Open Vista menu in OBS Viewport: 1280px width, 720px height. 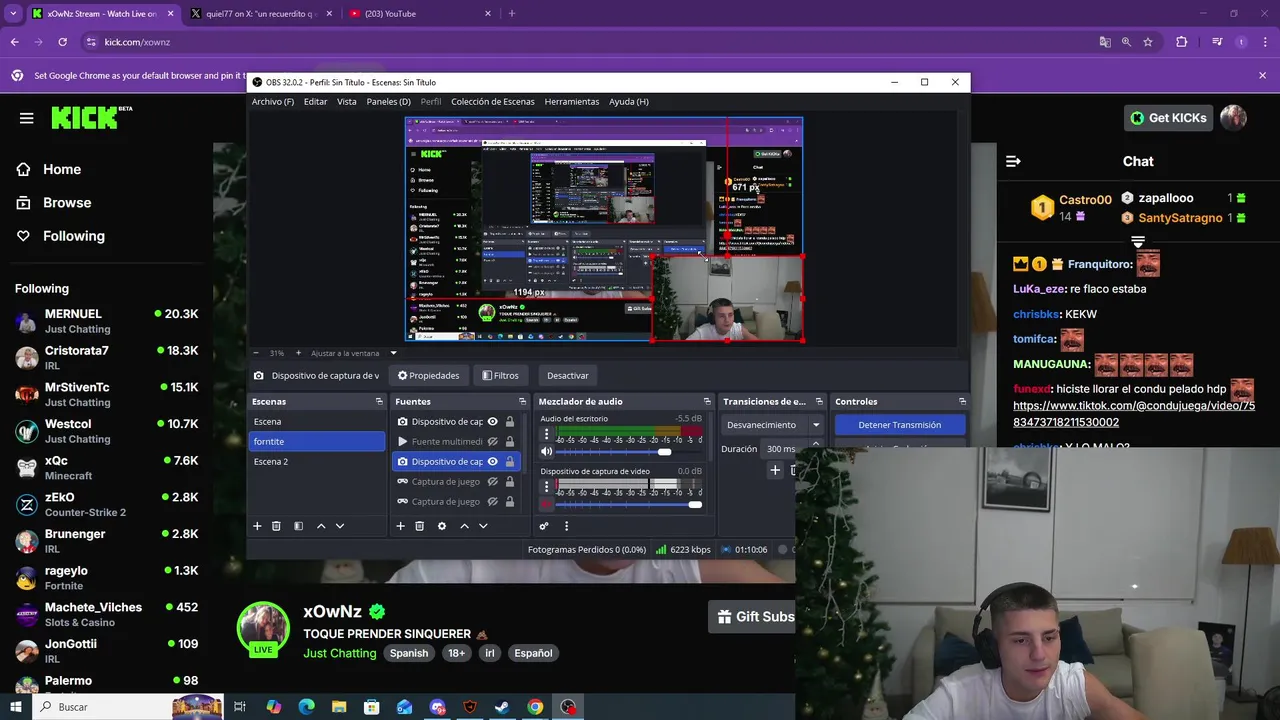click(347, 101)
